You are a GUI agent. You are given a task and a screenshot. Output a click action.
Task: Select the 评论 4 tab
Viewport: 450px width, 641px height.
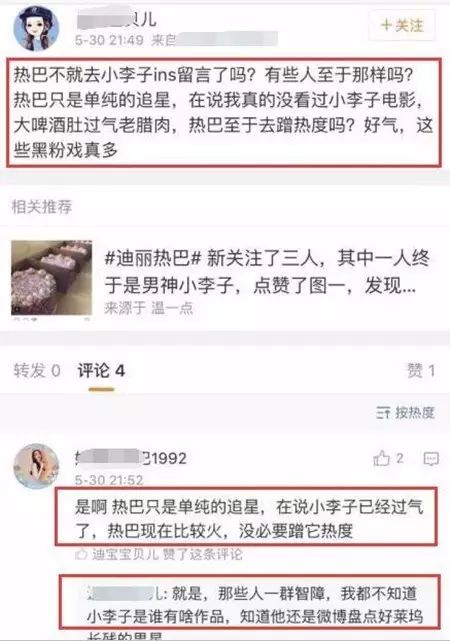tap(101, 371)
